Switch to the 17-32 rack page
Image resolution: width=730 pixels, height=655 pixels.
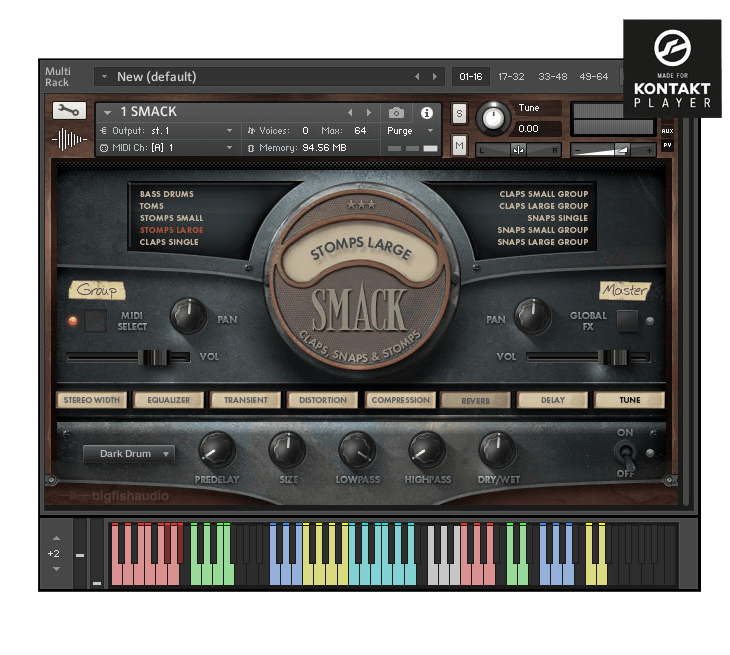[x=511, y=76]
